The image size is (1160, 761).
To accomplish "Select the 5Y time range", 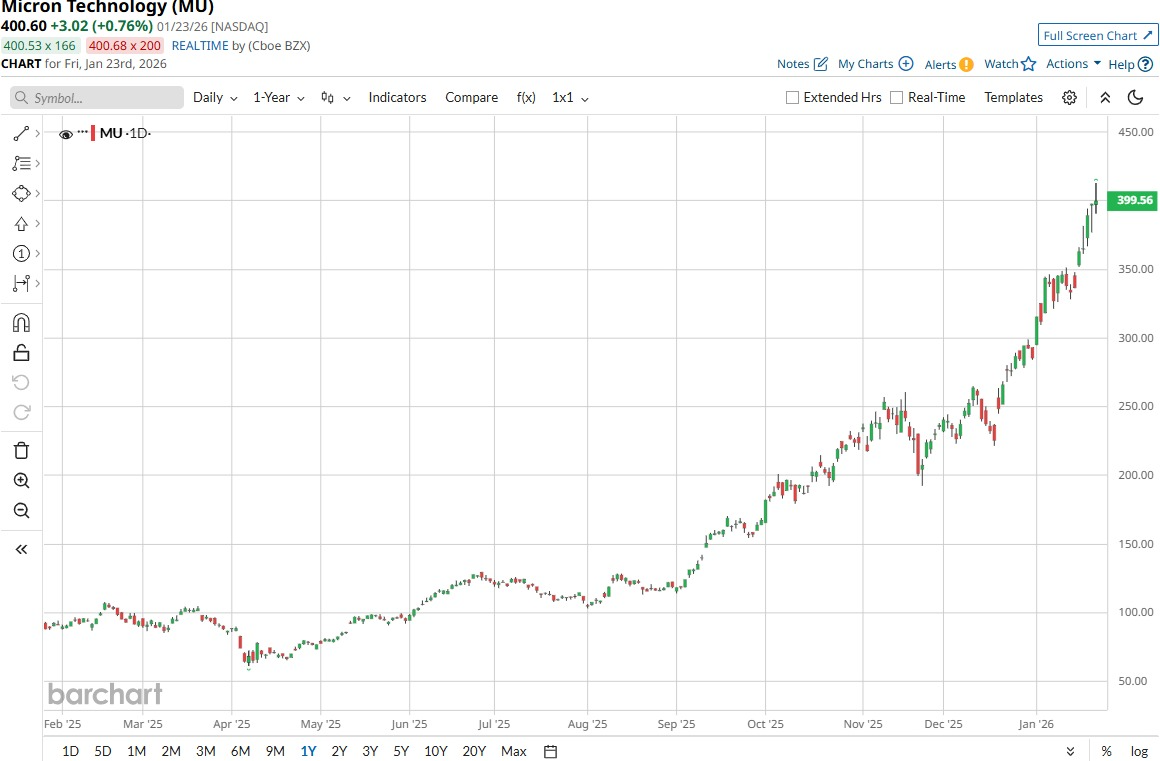I will click(x=401, y=751).
